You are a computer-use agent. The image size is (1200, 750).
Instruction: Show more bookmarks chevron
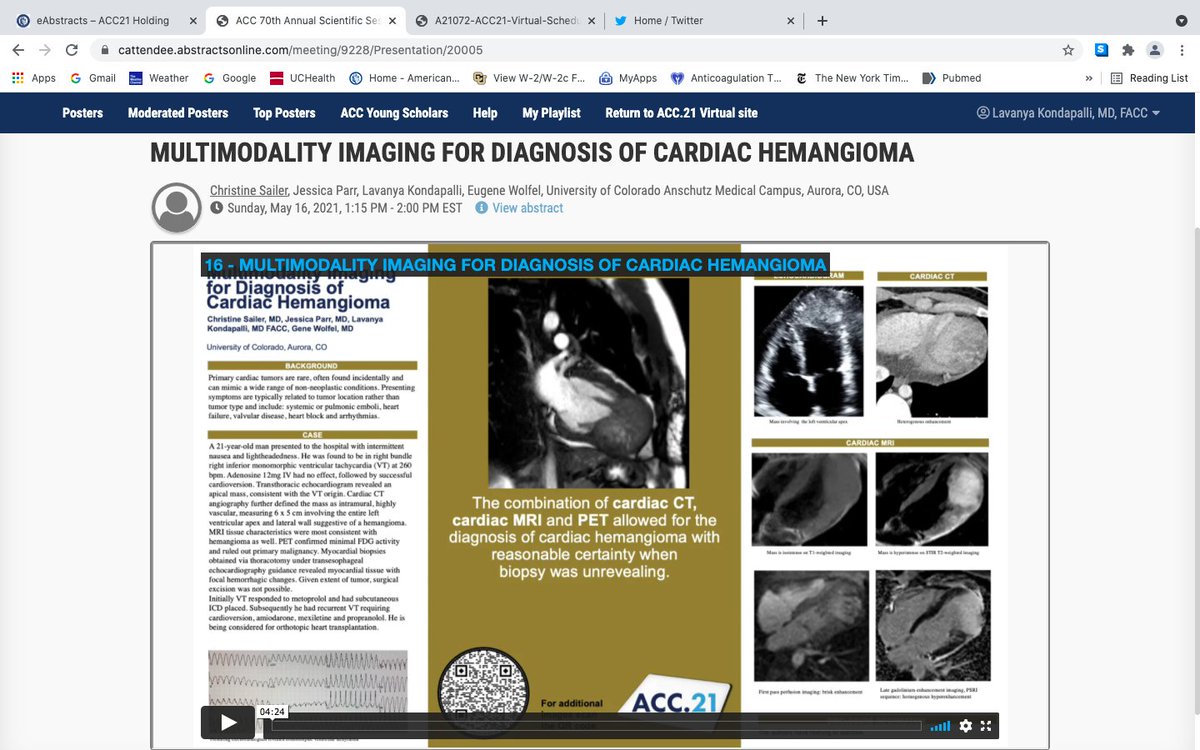pos(1088,78)
